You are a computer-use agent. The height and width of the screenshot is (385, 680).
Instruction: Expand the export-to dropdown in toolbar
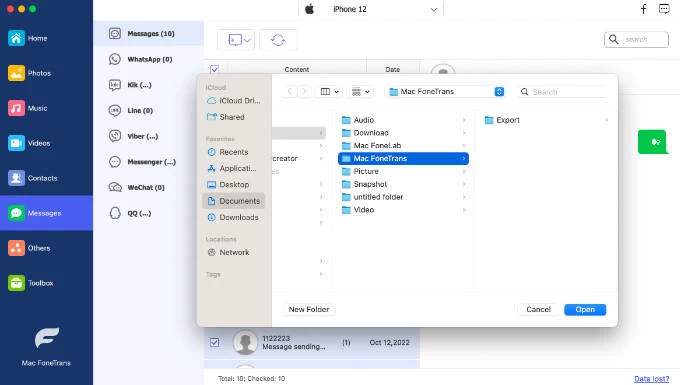pos(235,40)
